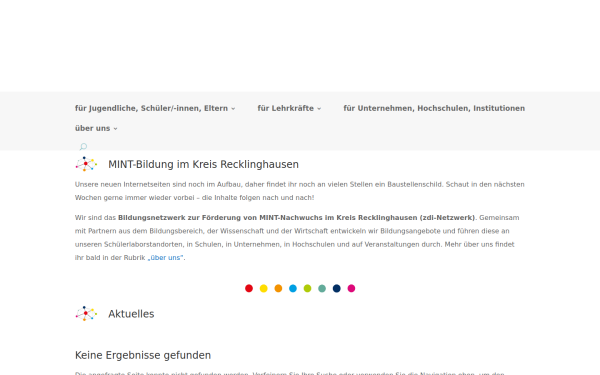Click heading 'MINT-Bildung im Kreis Recklinghausen'
The width and height of the screenshot is (600, 375).
[x=203, y=165]
